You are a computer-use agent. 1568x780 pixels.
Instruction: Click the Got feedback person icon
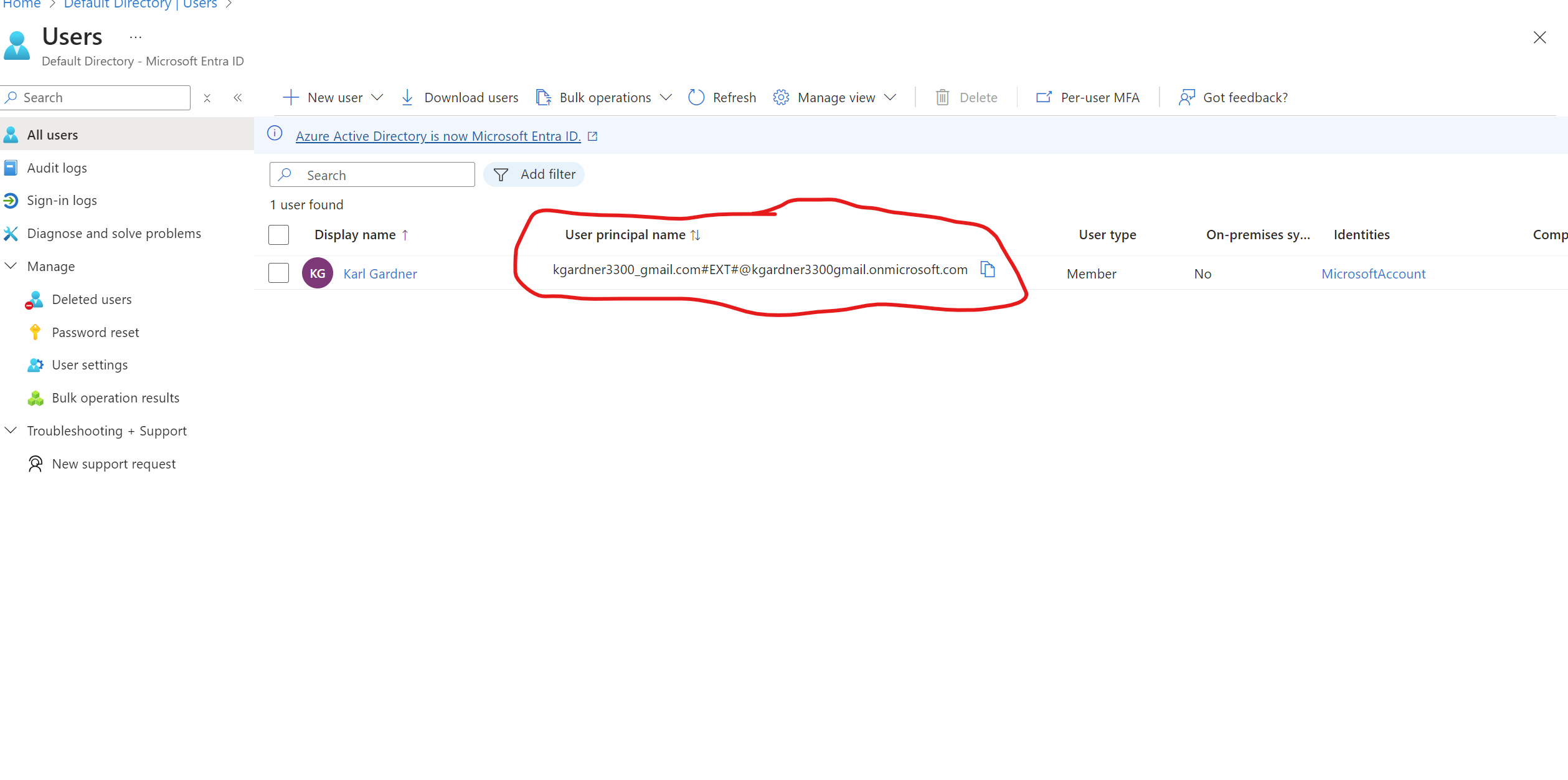tap(1187, 97)
